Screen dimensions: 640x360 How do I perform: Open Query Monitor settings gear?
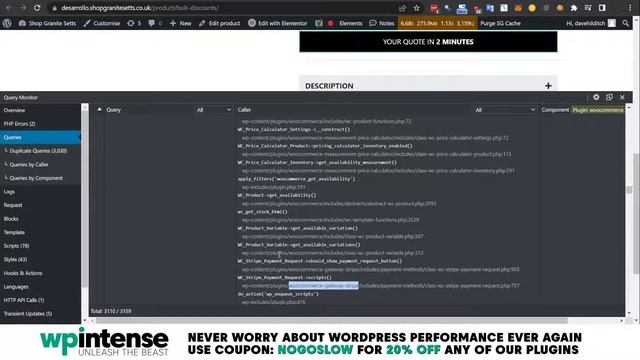596,97
